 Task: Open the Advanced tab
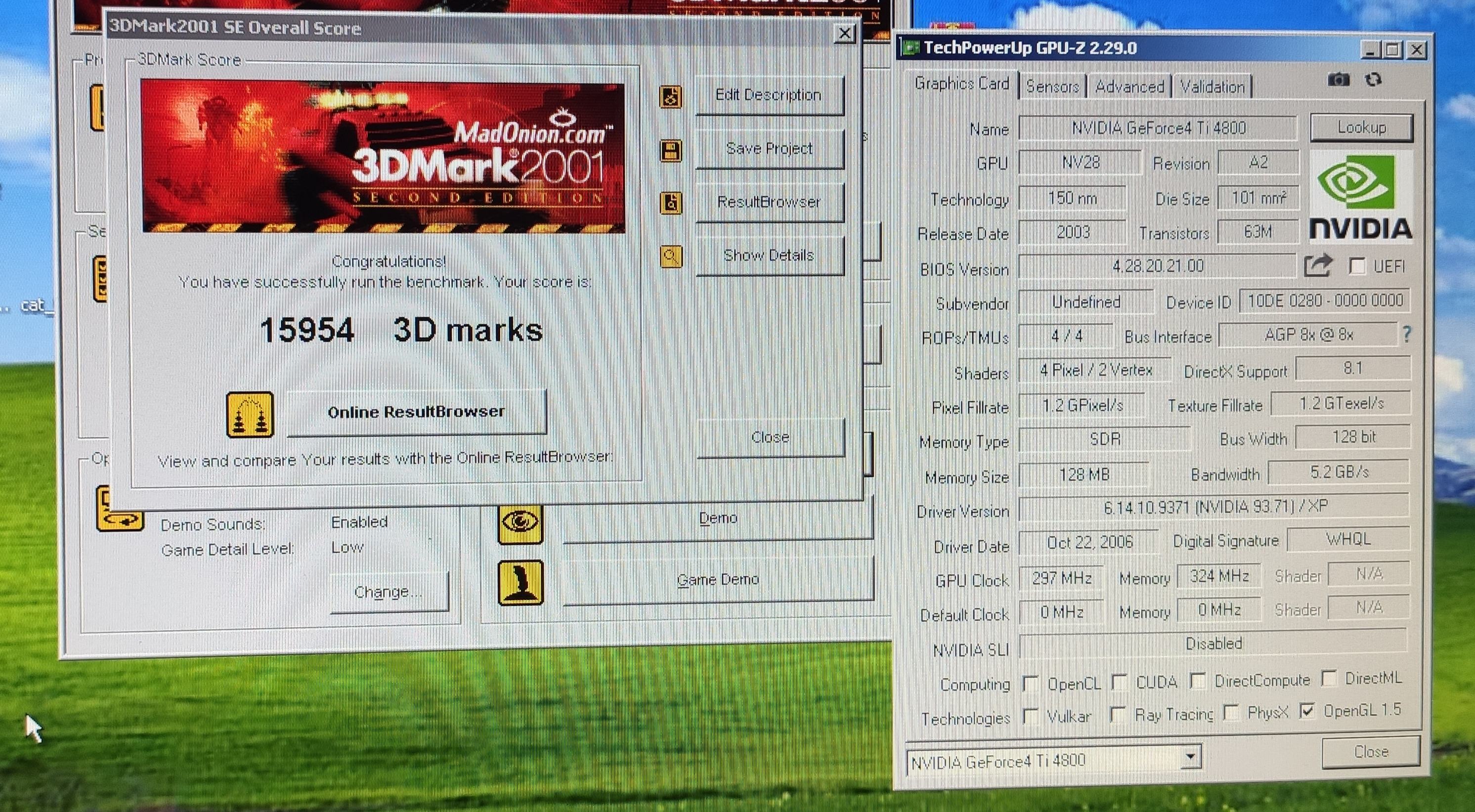(1129, 86)
